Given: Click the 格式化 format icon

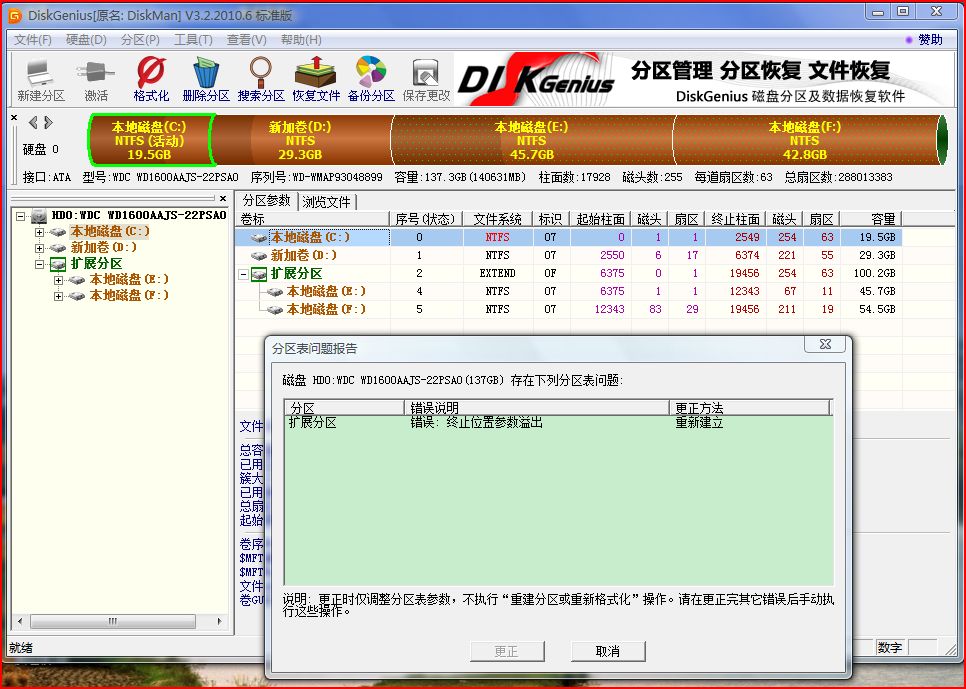Looking at the screenshot, I should 151,80.
